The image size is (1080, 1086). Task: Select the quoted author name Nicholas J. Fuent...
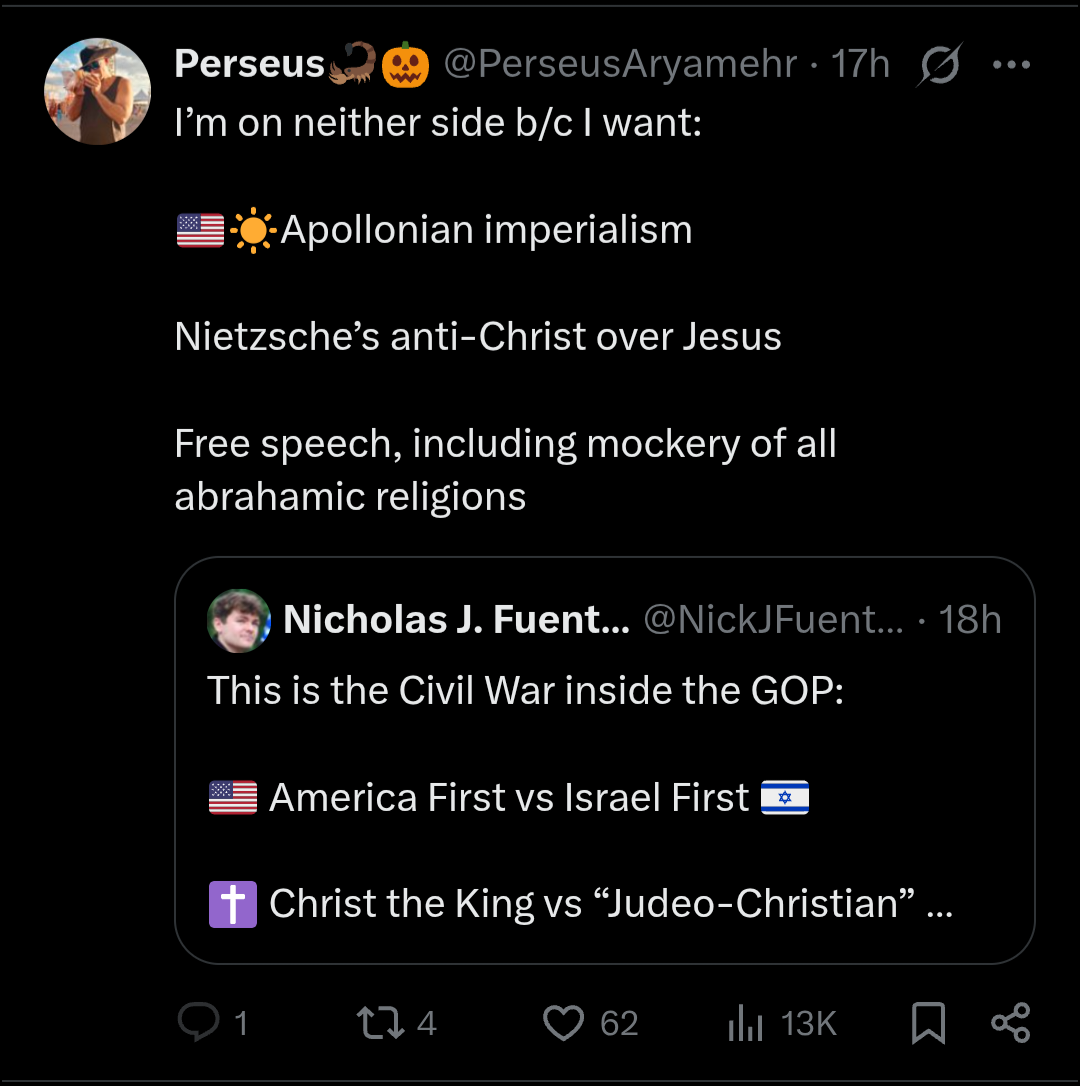click(x=456, y=620)
